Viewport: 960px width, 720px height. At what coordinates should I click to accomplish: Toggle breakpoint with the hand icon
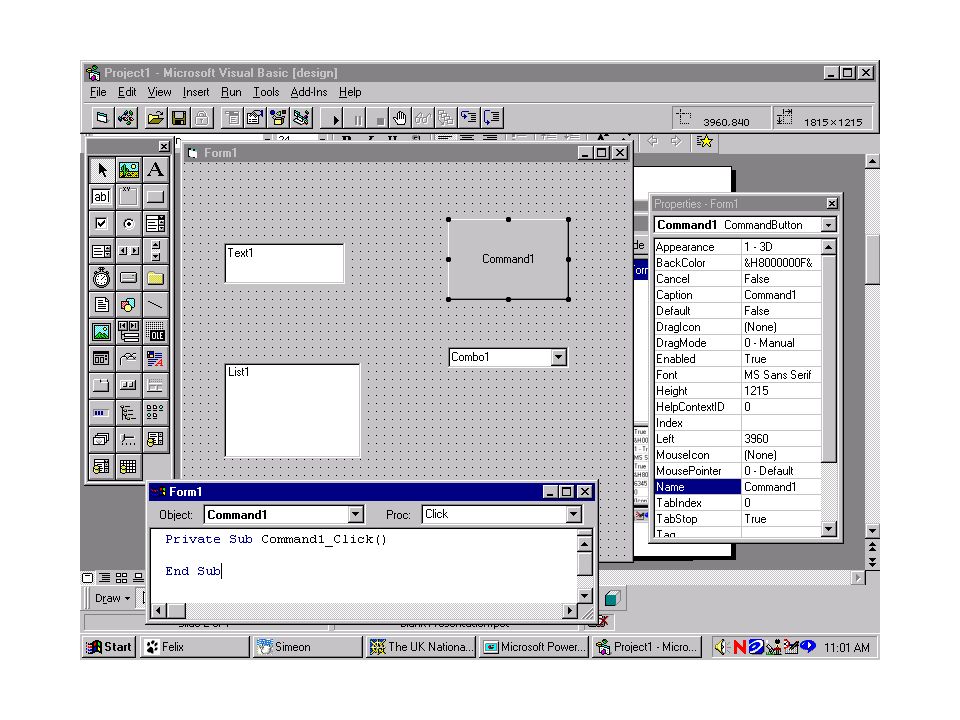point(400,118)
